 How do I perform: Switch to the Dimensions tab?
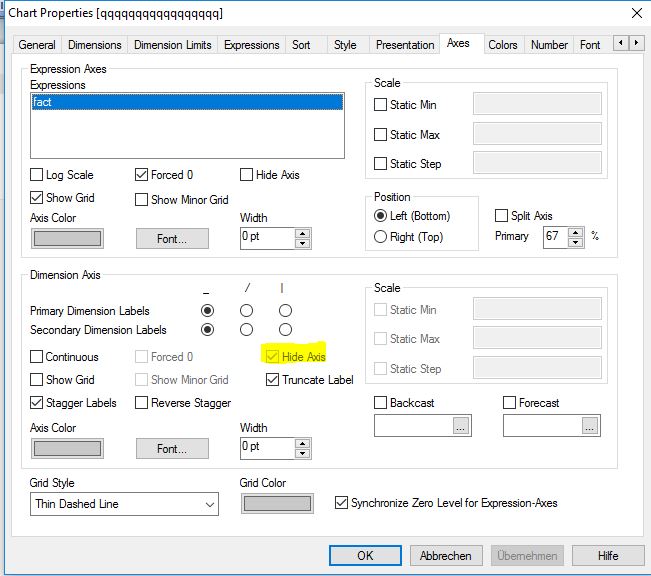click(x=95, y=45)
